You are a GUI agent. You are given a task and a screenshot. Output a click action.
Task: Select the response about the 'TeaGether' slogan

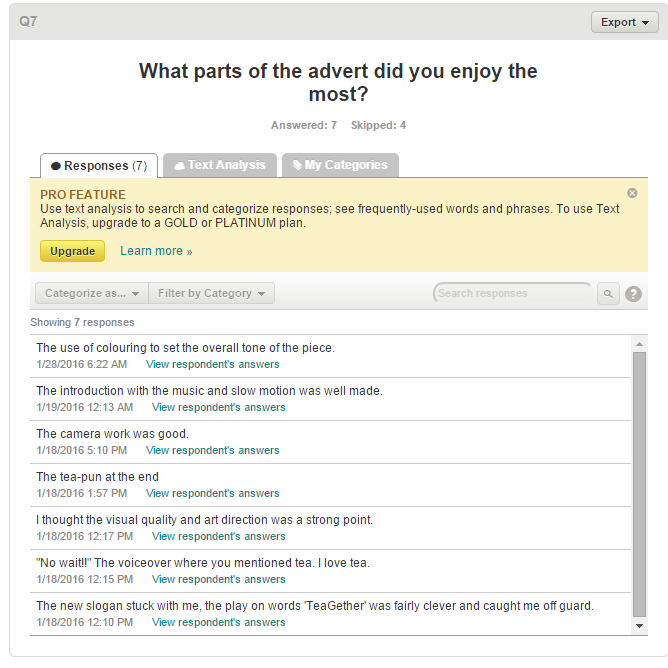(315, 606)
